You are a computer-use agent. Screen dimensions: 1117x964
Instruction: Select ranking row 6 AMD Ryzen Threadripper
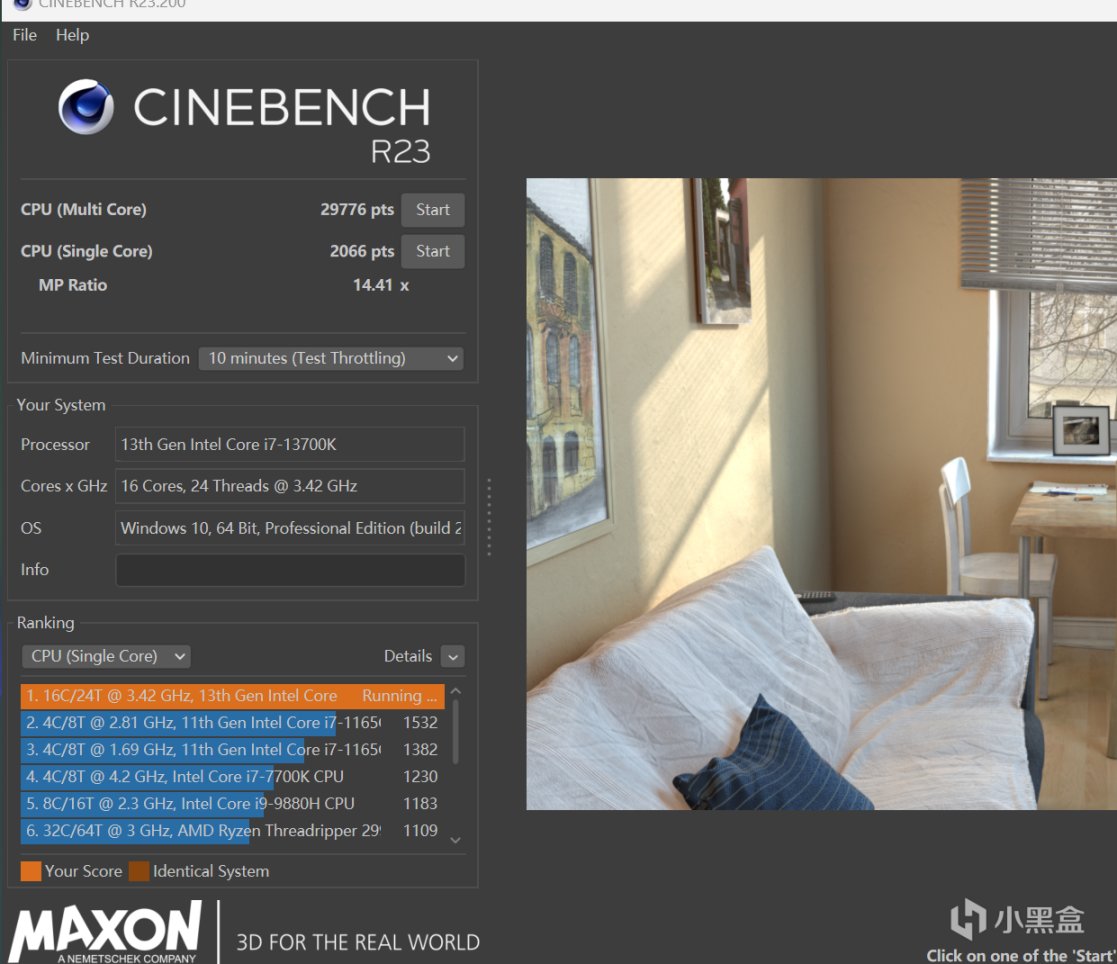(x=232, y=831)
